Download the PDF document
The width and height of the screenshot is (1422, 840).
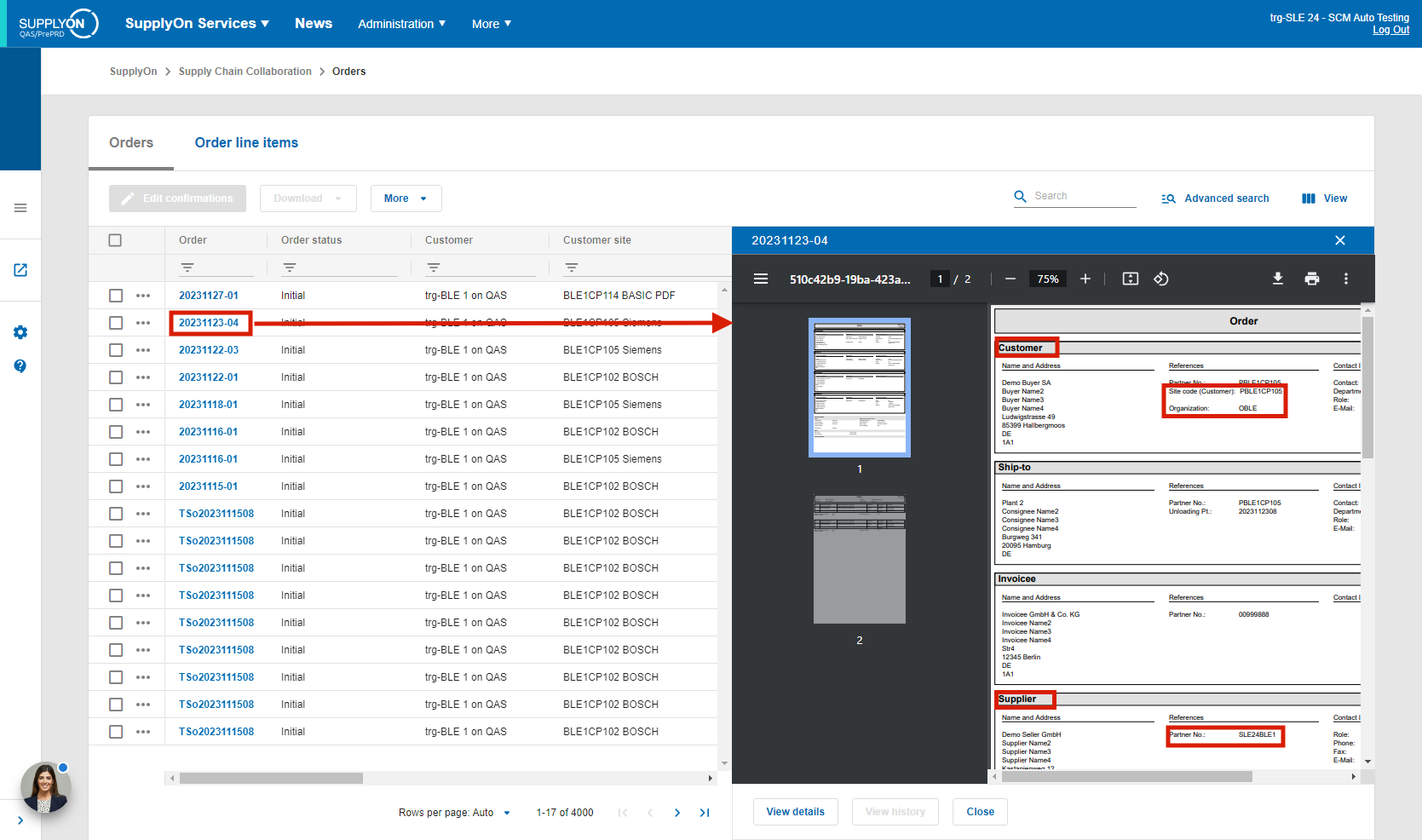coord(1278,279)
